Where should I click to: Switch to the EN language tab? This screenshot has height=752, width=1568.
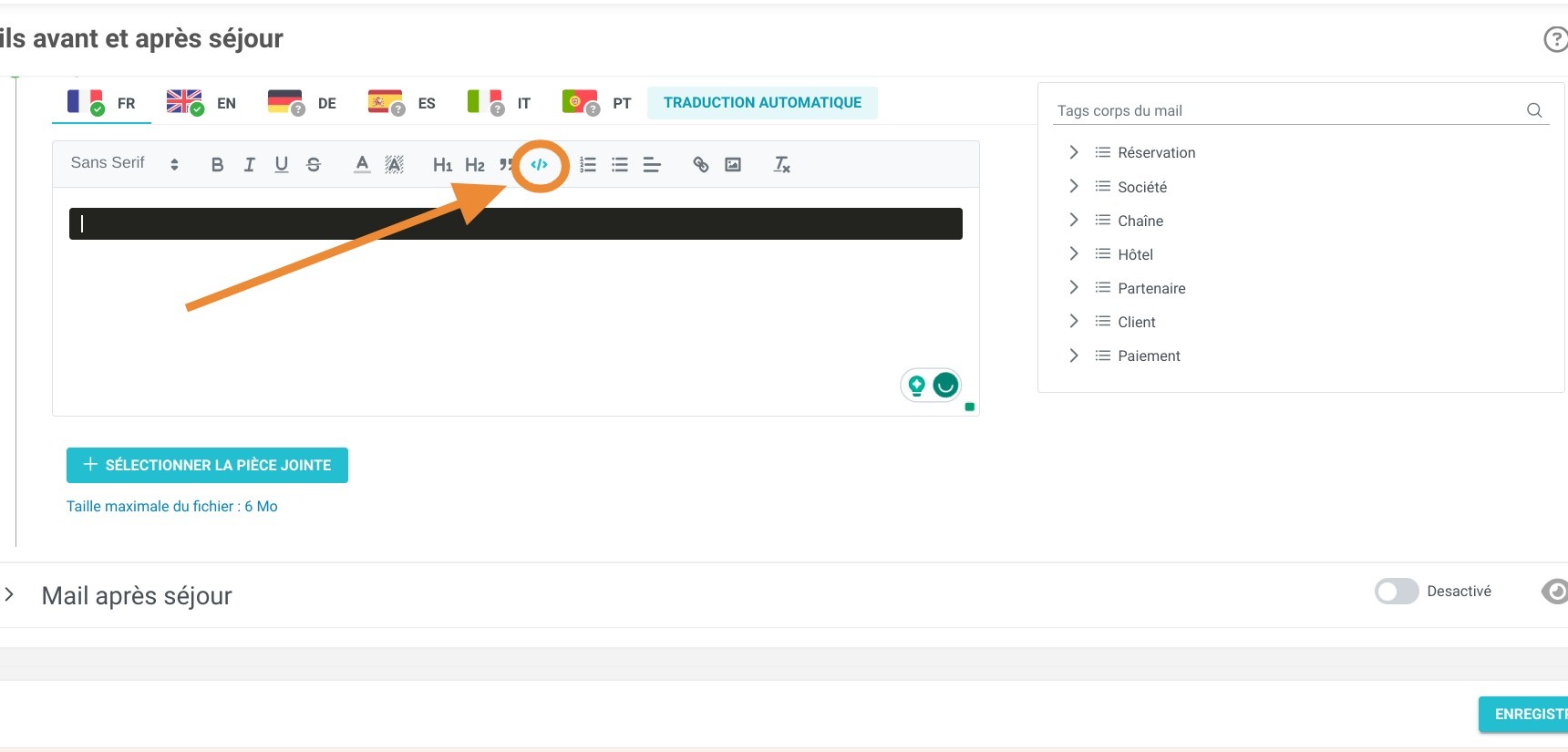click(x=201, y=103)
